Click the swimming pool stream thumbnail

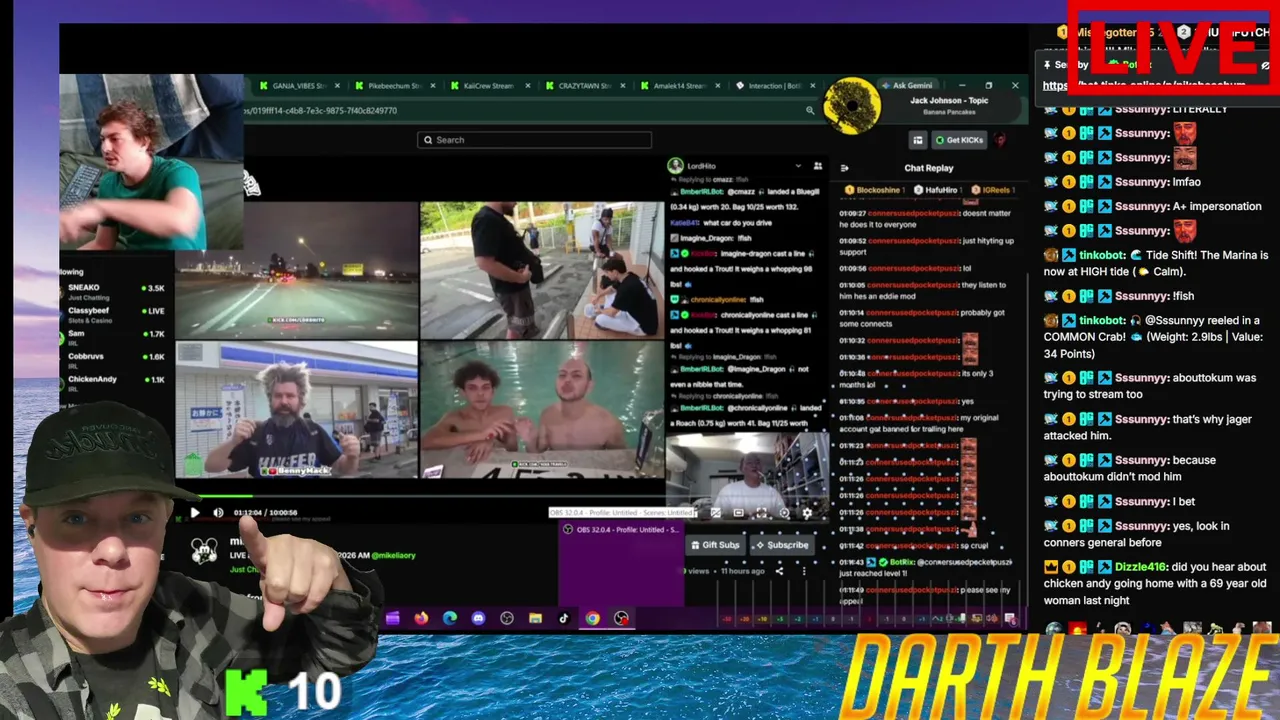(x=541, y=410)
